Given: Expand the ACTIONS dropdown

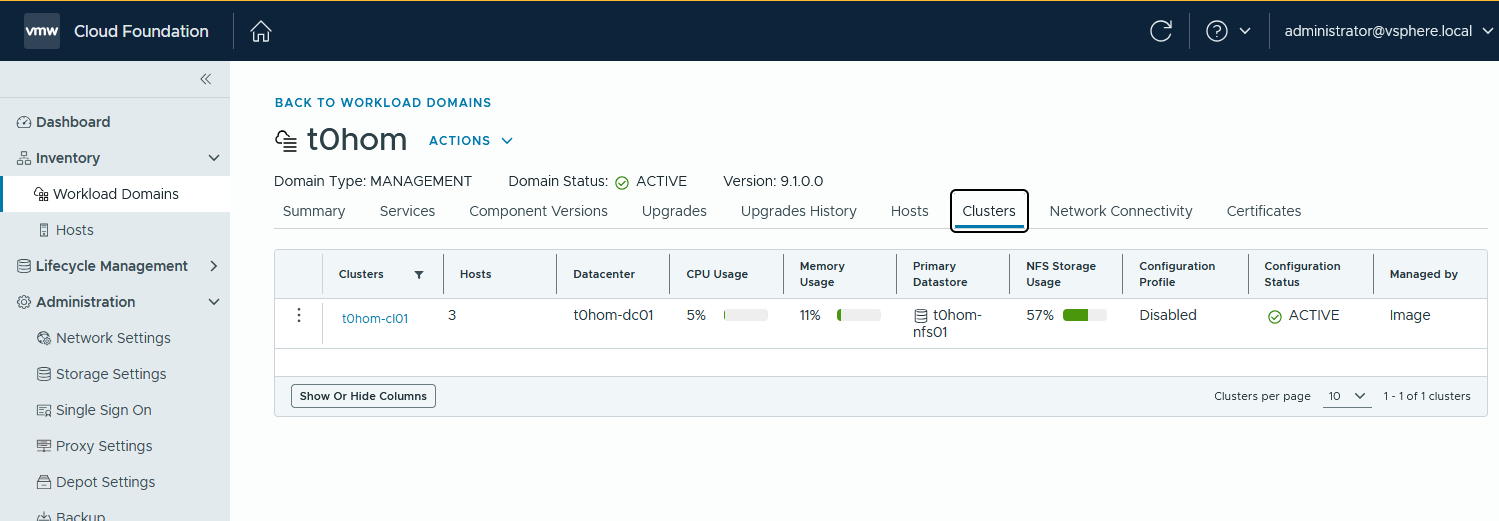Looking at the screenshot, I should (x=471, y=141).
